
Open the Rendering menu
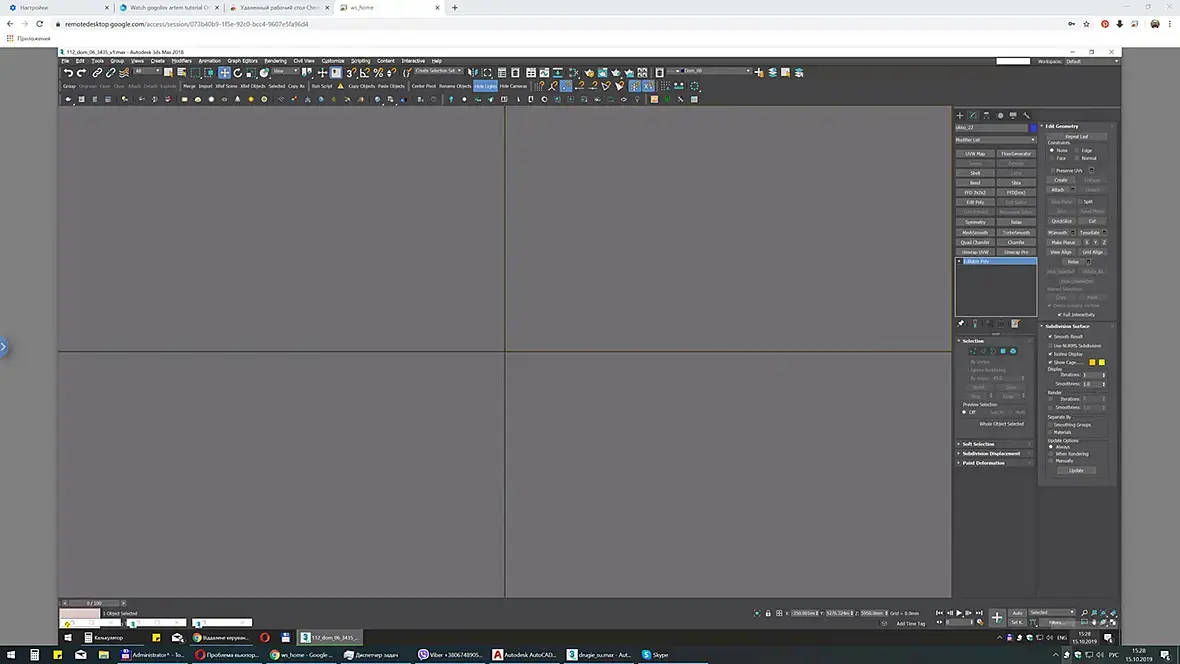[x=275, y=61]
